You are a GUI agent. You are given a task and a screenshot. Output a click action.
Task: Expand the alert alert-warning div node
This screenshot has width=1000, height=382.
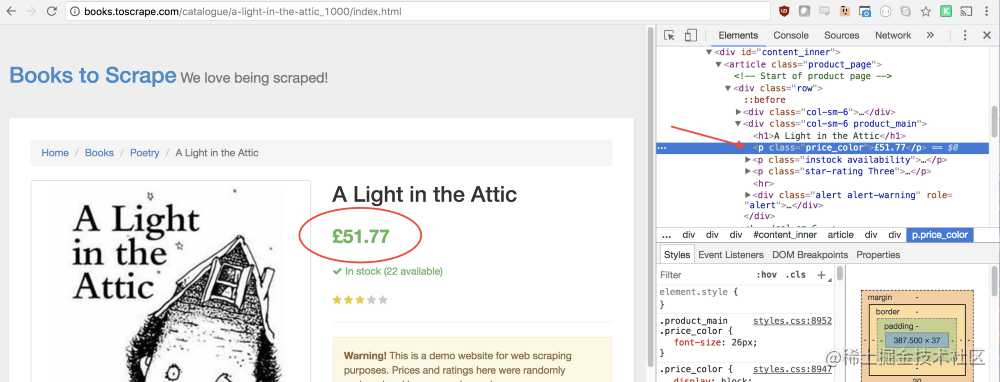(748, 195)
